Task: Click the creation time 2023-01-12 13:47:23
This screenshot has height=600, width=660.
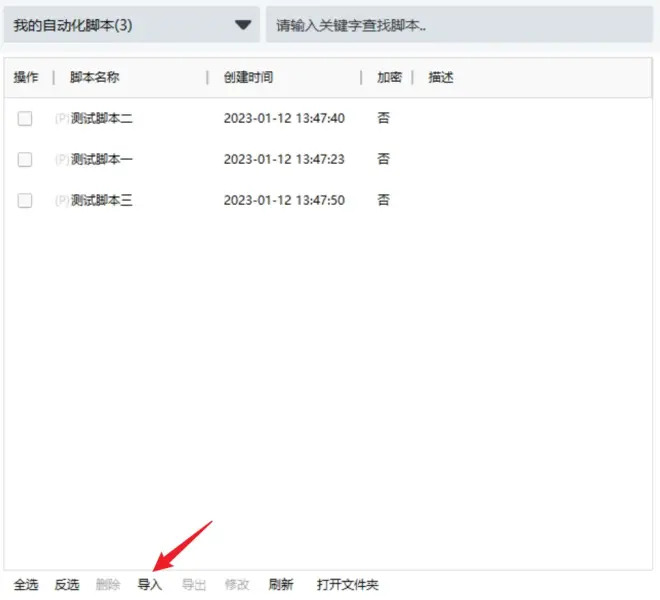Action: [x=284, y=159]
